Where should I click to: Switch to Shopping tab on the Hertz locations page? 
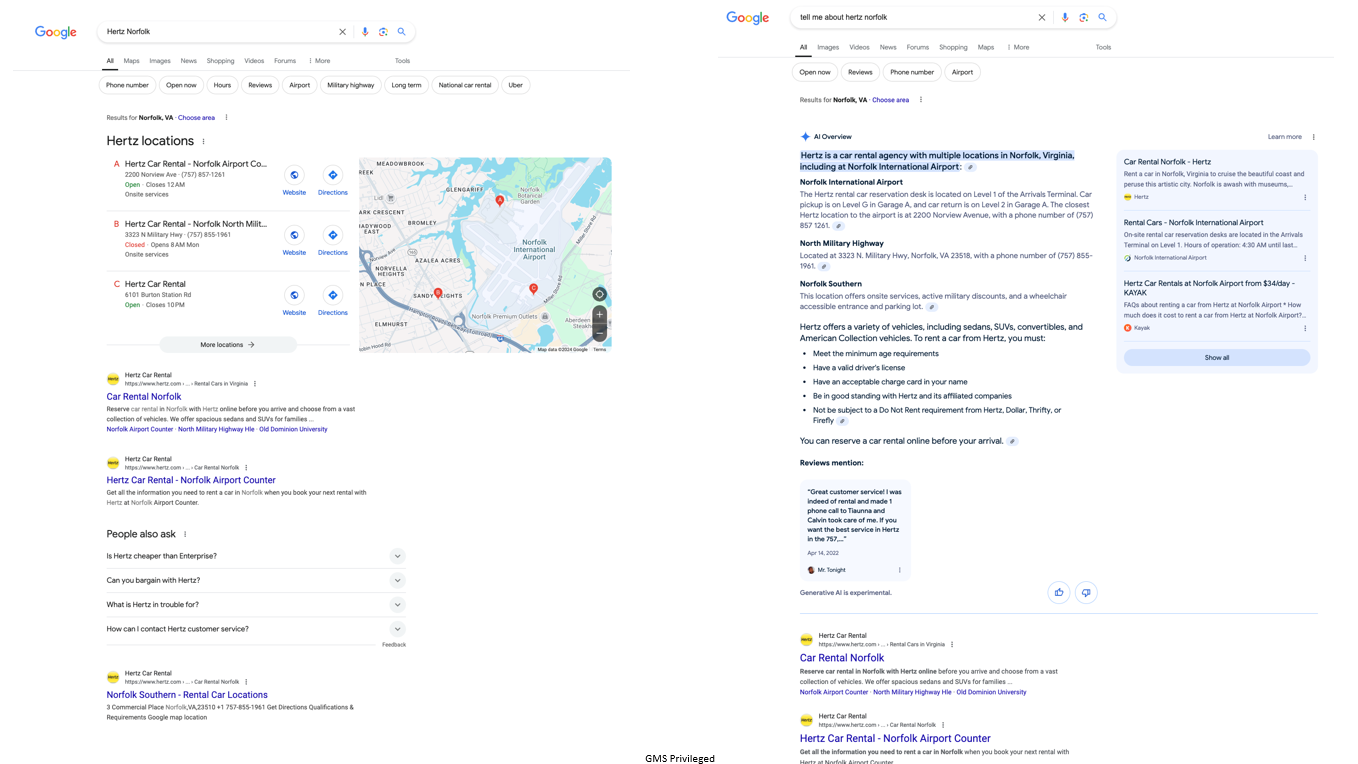pos(220,61)
